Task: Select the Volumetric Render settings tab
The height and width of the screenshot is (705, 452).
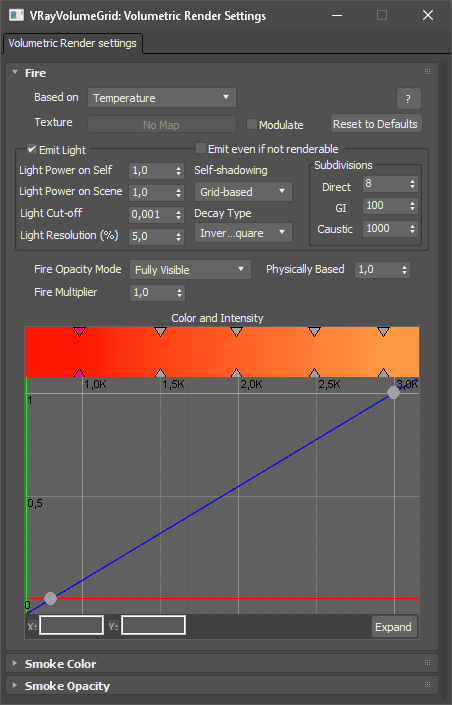Action: (x=72, y=43)
